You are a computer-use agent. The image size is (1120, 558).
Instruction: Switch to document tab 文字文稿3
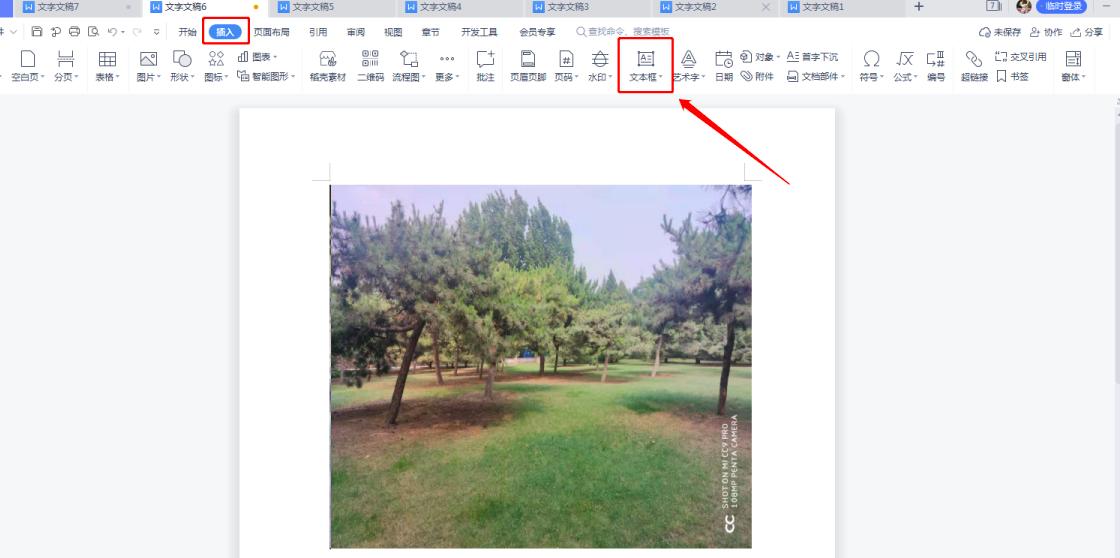point(590,7)
